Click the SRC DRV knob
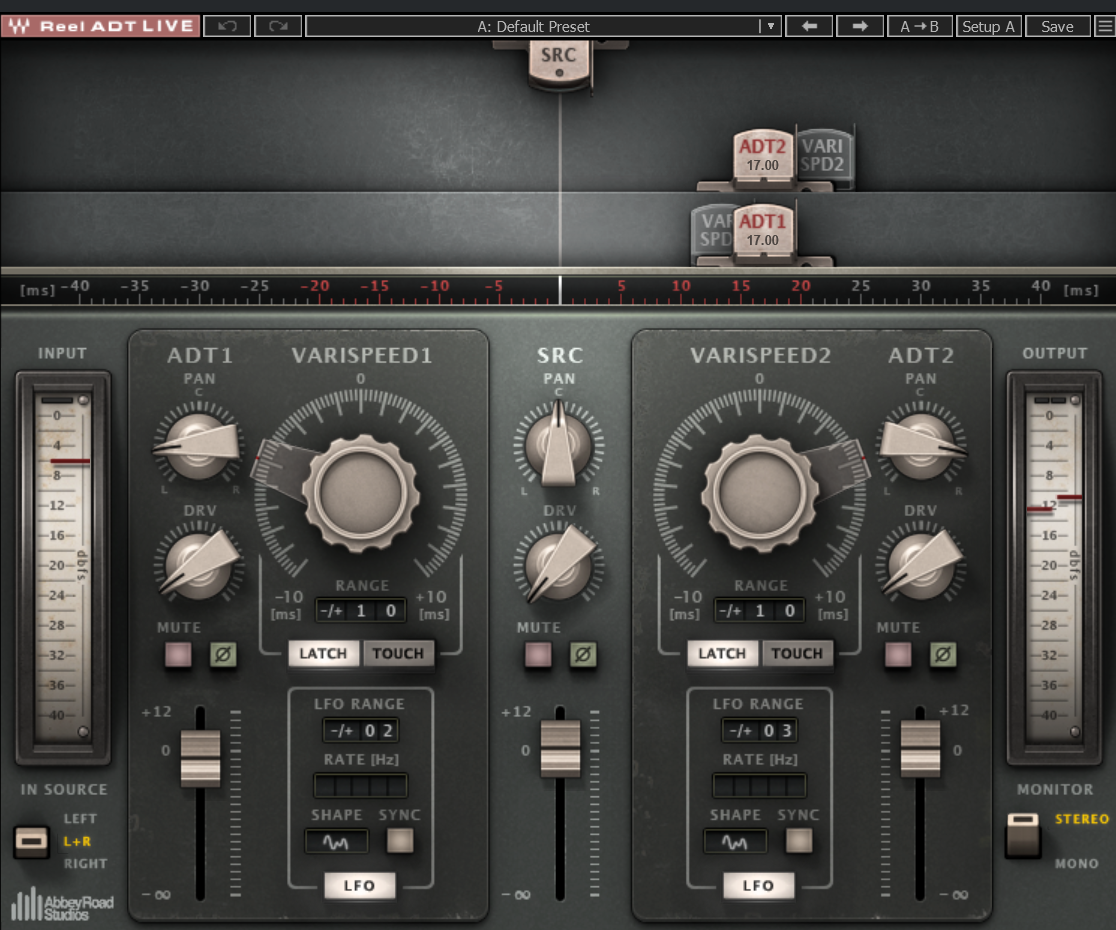1116x930 pixels. (x=559, y=563)
